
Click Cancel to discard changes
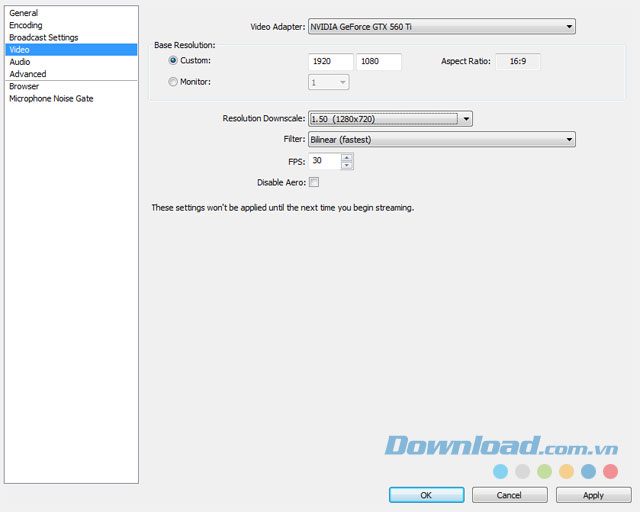coord(509,495)
